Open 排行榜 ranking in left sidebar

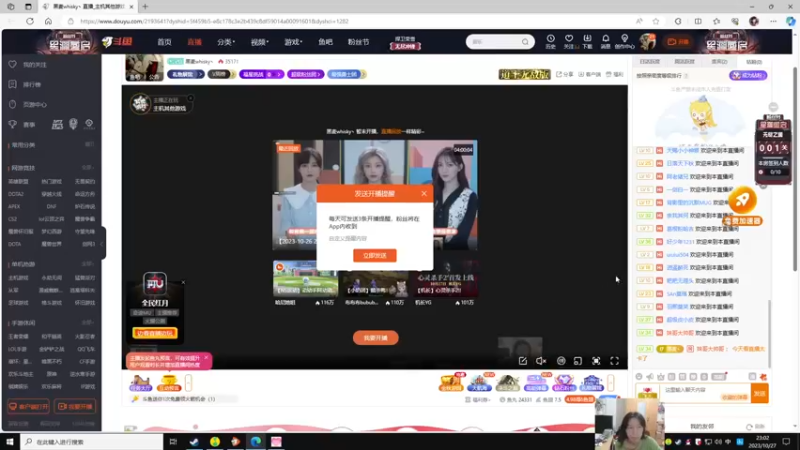tap(32, 85)
